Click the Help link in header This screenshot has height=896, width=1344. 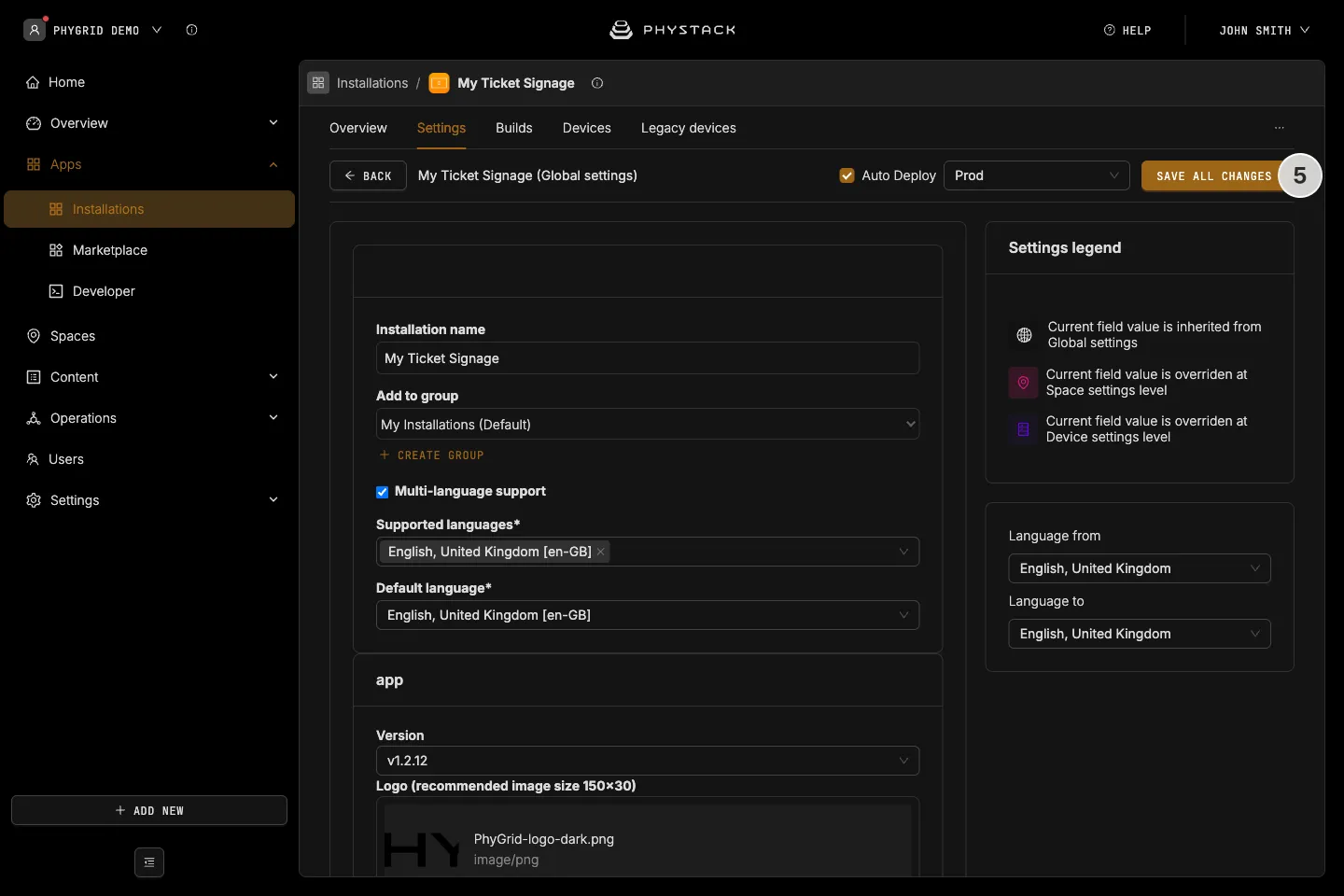point(1127,30)
